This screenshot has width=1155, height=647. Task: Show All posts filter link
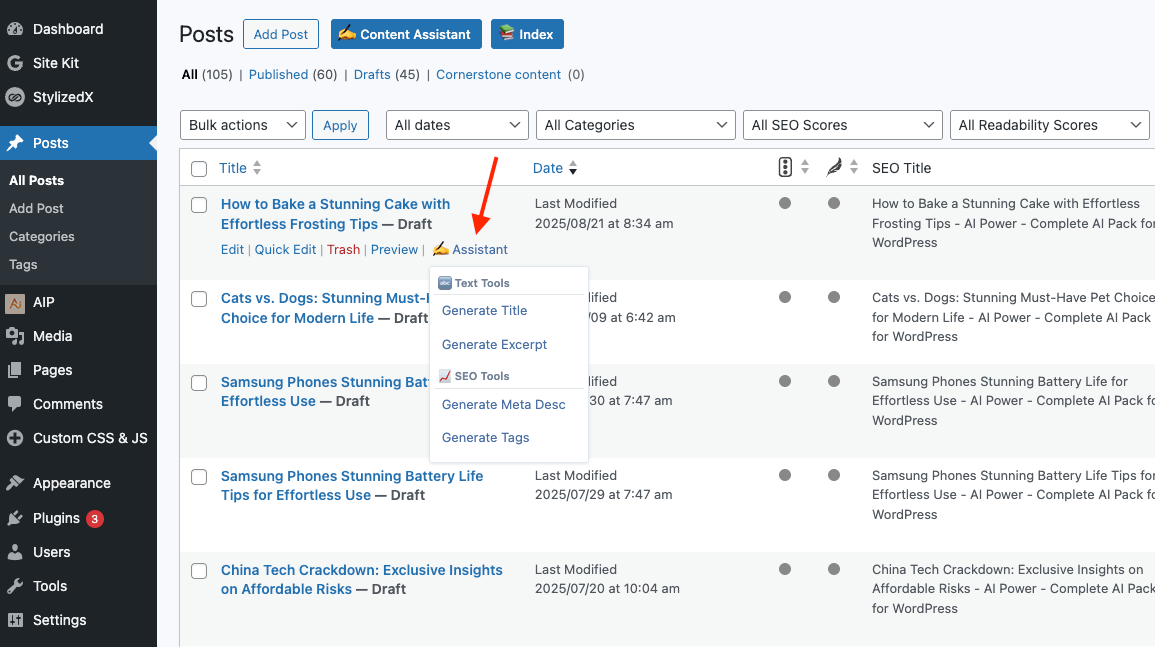pyautogui.click(x=190, y=74)
